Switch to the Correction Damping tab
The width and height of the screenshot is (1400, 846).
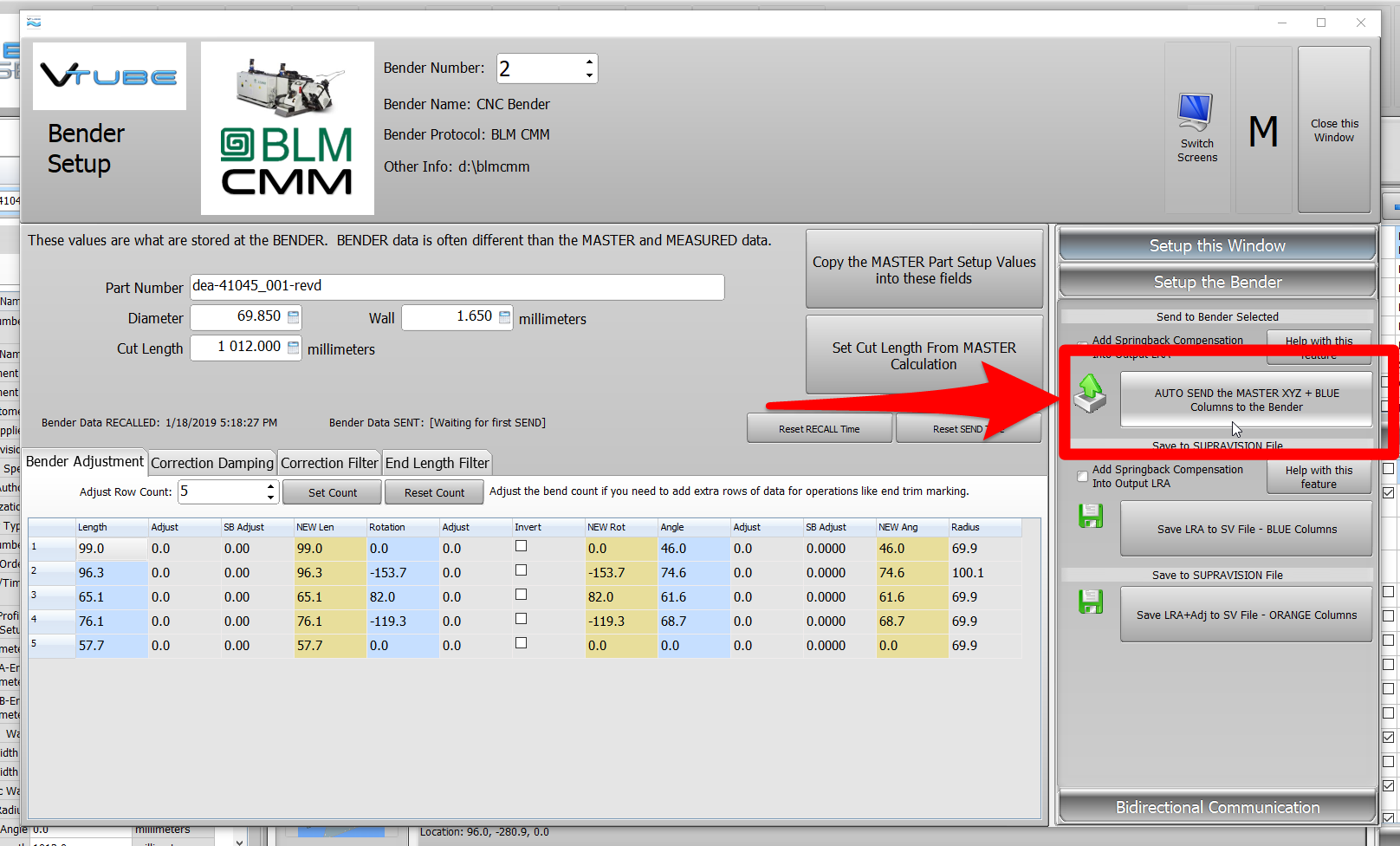click(x=212, y=463)
